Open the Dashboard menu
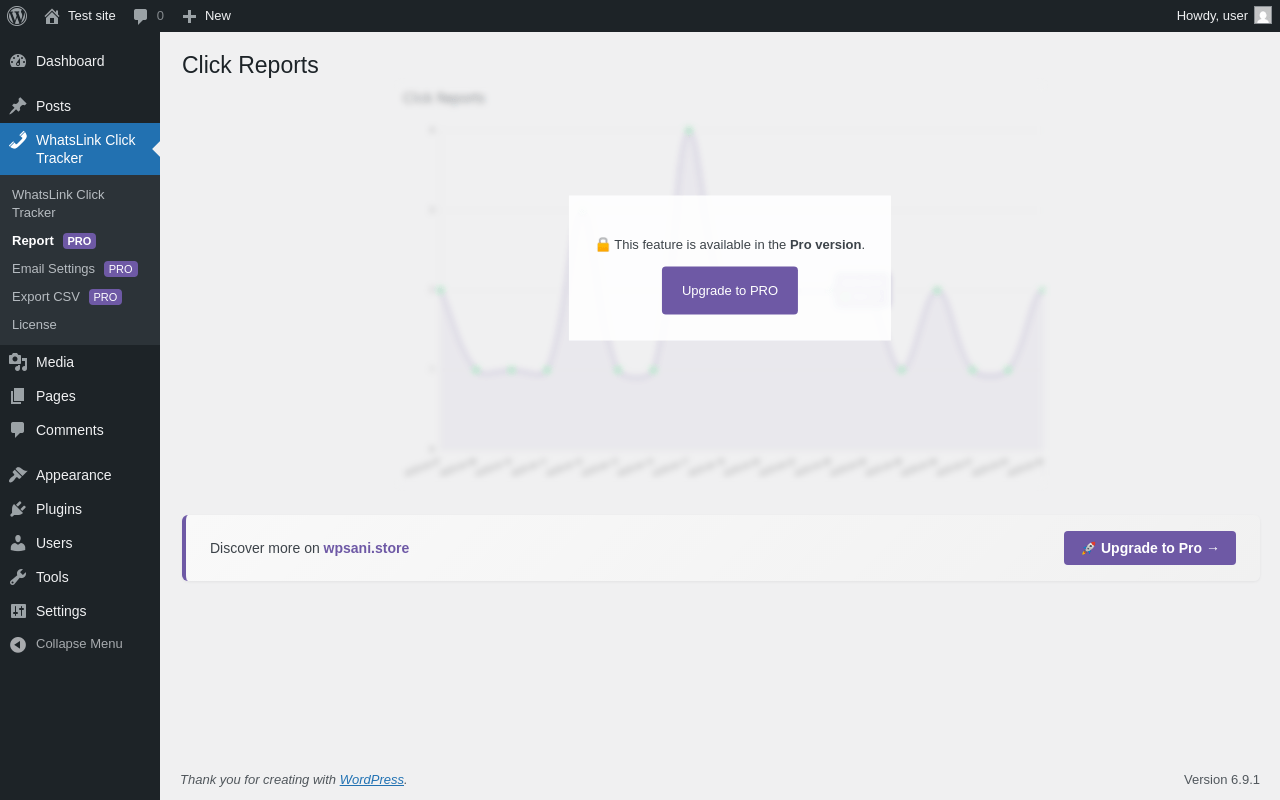The image size is (1280, 800). 80,61
